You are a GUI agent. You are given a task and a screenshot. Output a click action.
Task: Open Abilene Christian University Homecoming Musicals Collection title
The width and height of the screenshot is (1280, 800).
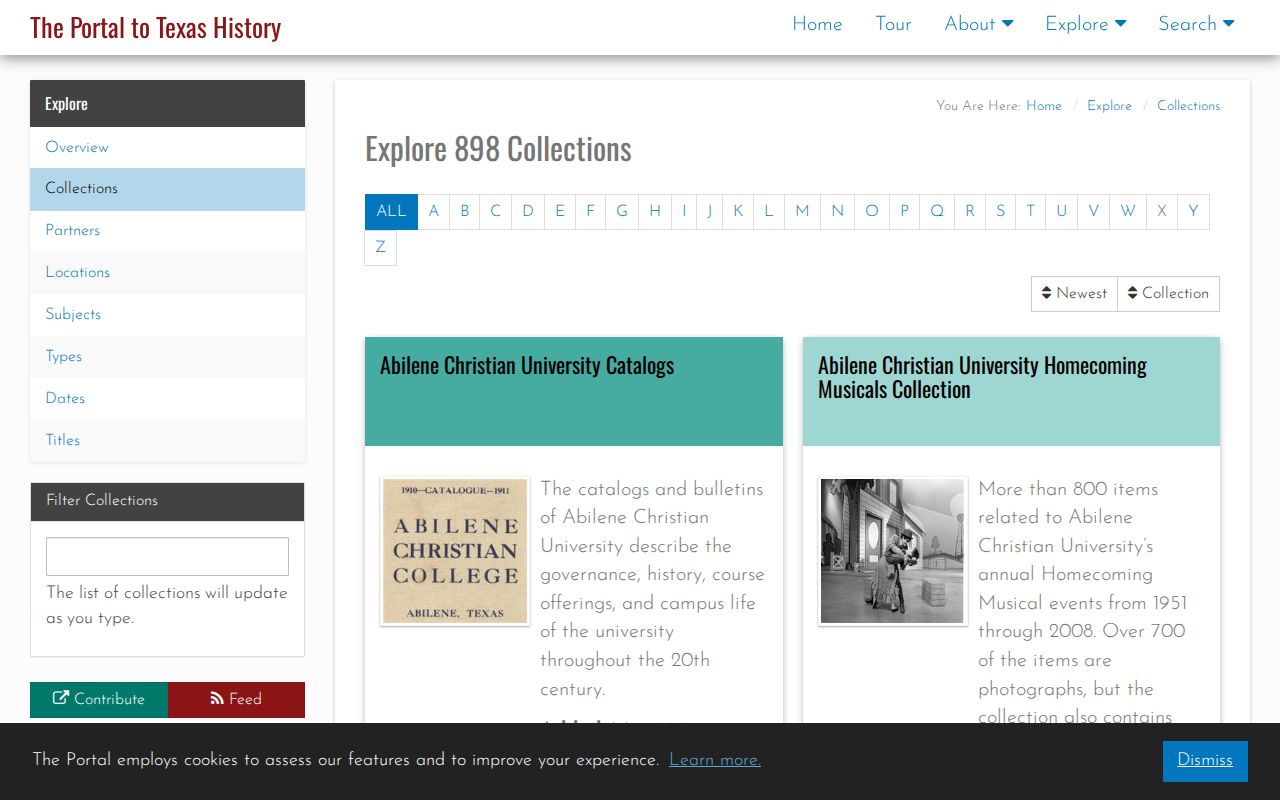[x=982, y=378]
